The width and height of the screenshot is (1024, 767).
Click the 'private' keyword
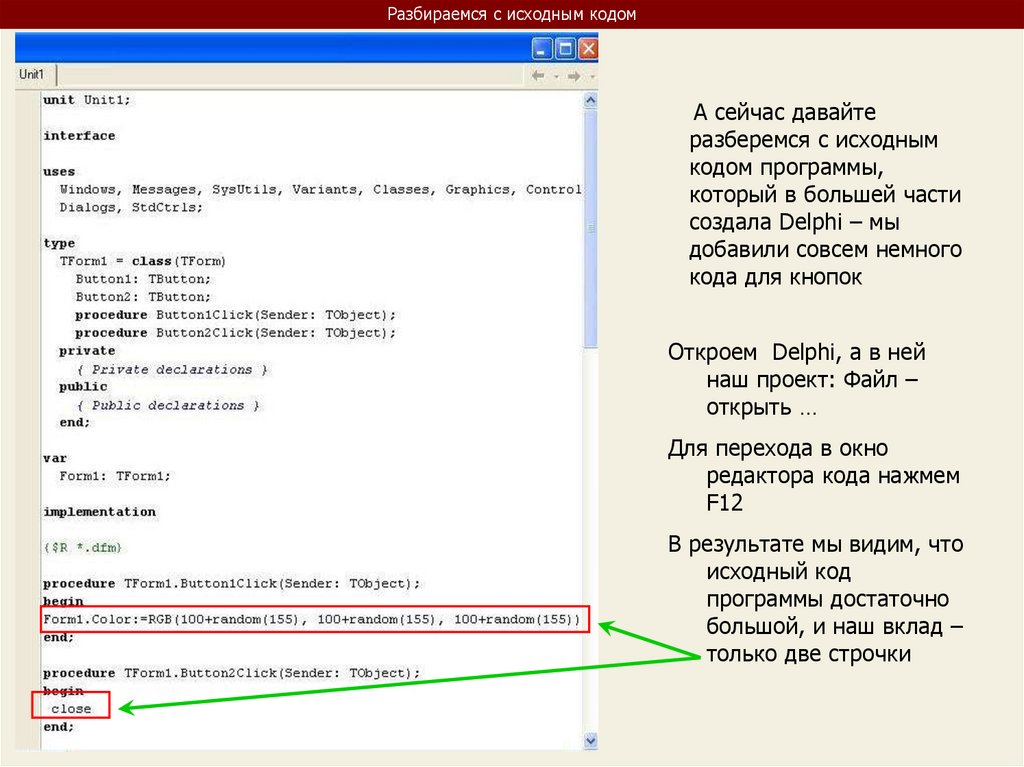coord(87,351)
